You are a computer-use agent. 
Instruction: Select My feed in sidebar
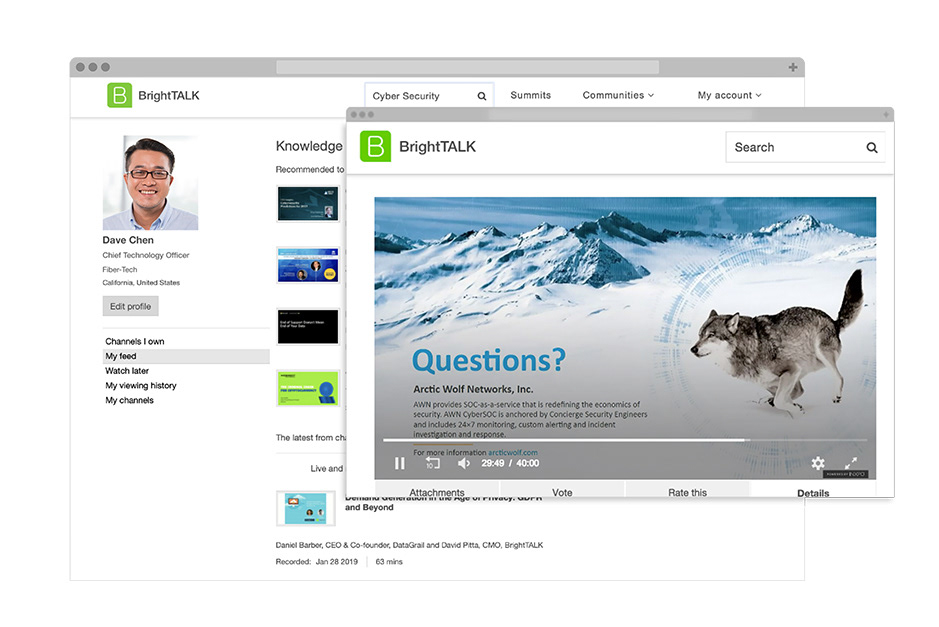[x=186, y=356]
